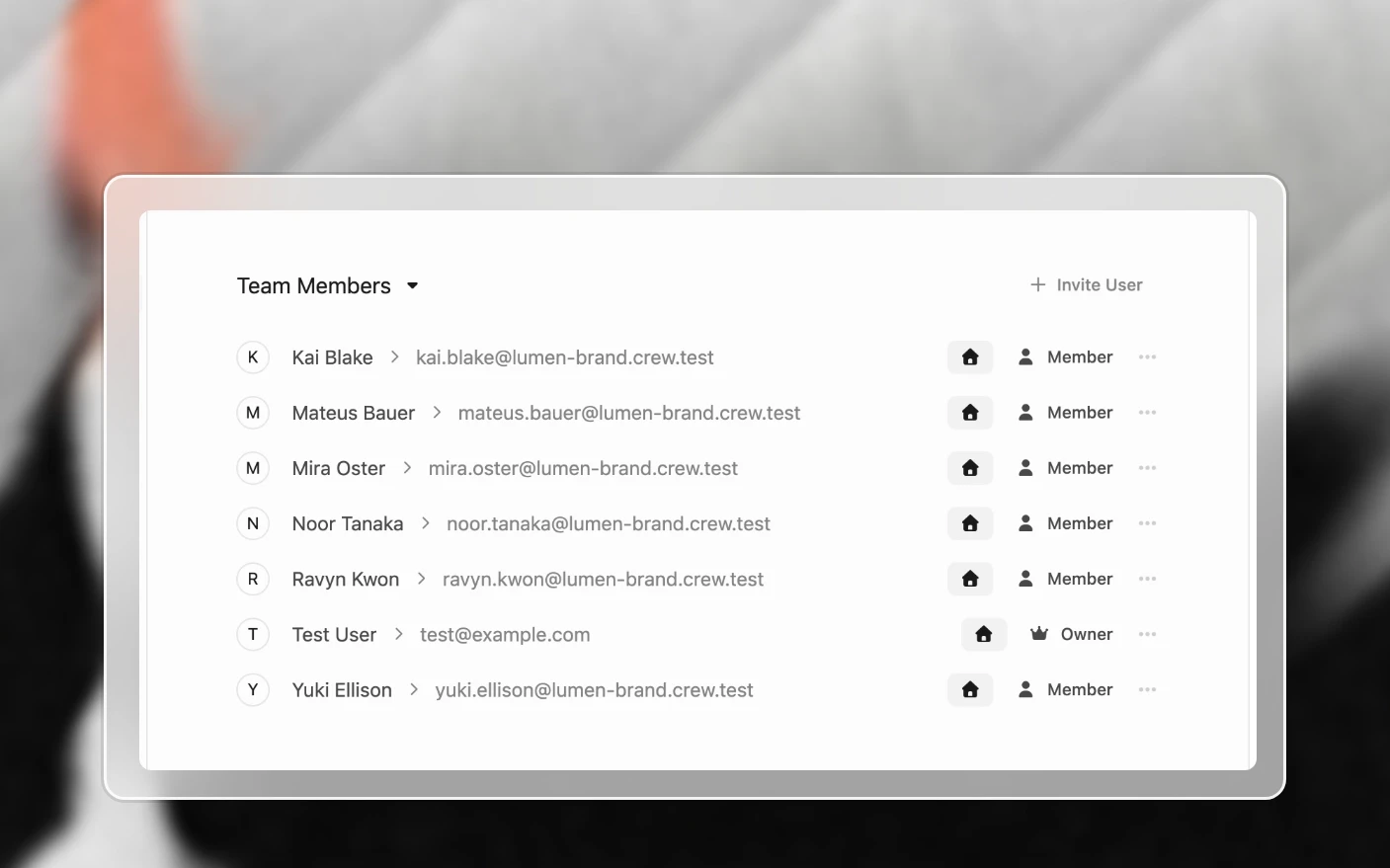Image resolution: width=1390 pixels, height=868 pixels.
Task: Click the M avatar for Mira Oster
Action: [x=253, y=468]
